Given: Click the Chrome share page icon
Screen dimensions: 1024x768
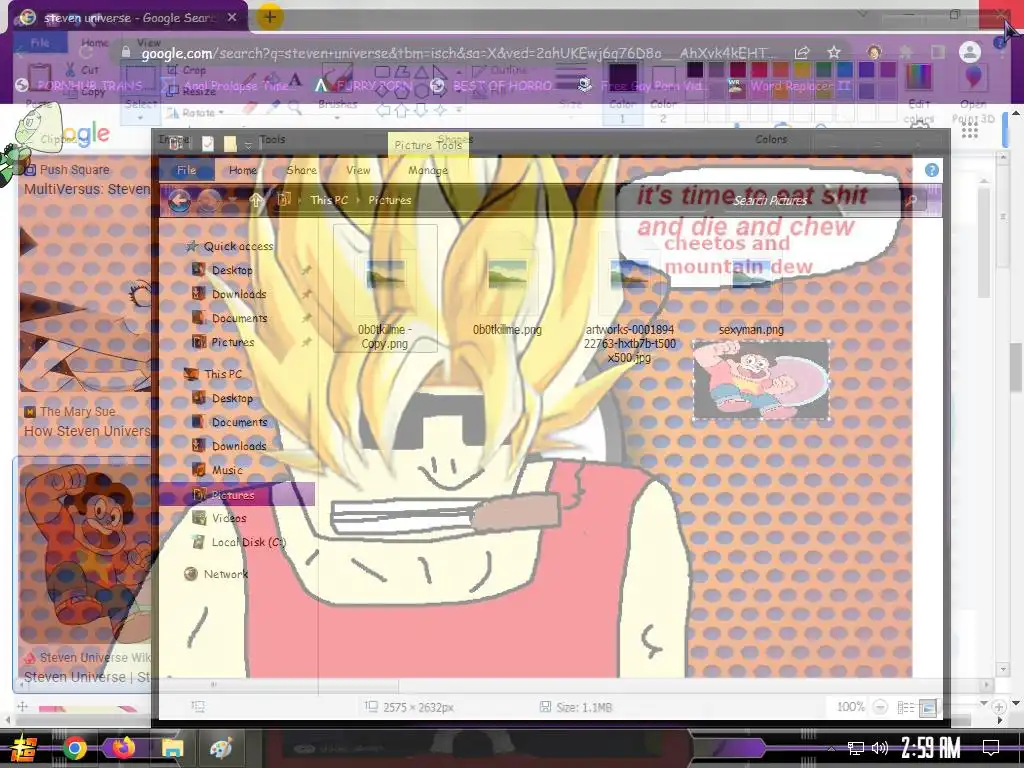Looking at the screenshot, I should 802,52.
